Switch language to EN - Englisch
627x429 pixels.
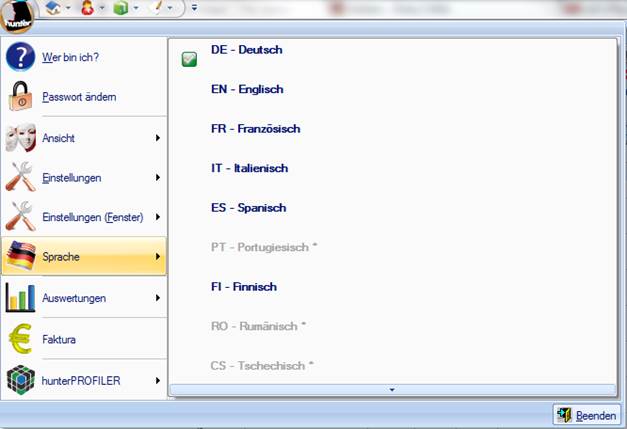coord(246,89)
